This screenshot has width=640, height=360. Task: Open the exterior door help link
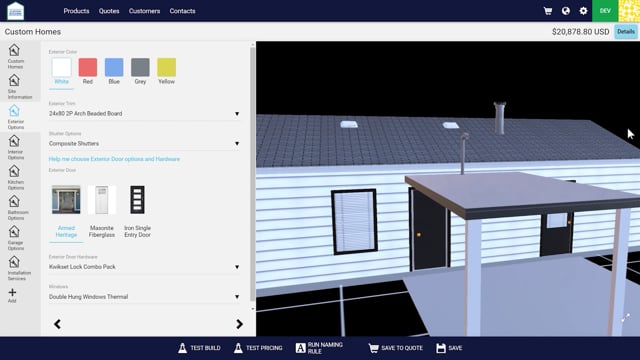[x=114, y=159]
